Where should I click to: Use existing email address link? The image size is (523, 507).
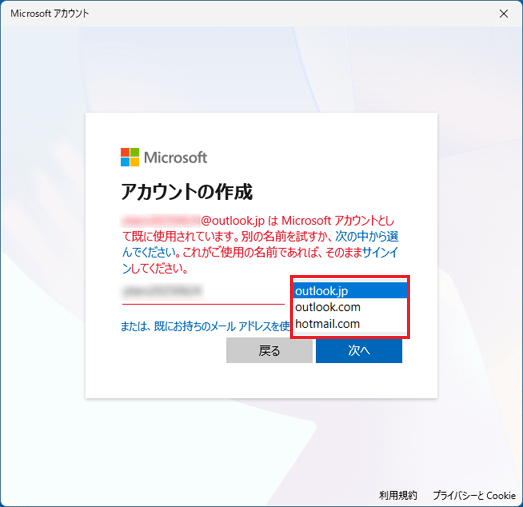click(x=205, y=326)
